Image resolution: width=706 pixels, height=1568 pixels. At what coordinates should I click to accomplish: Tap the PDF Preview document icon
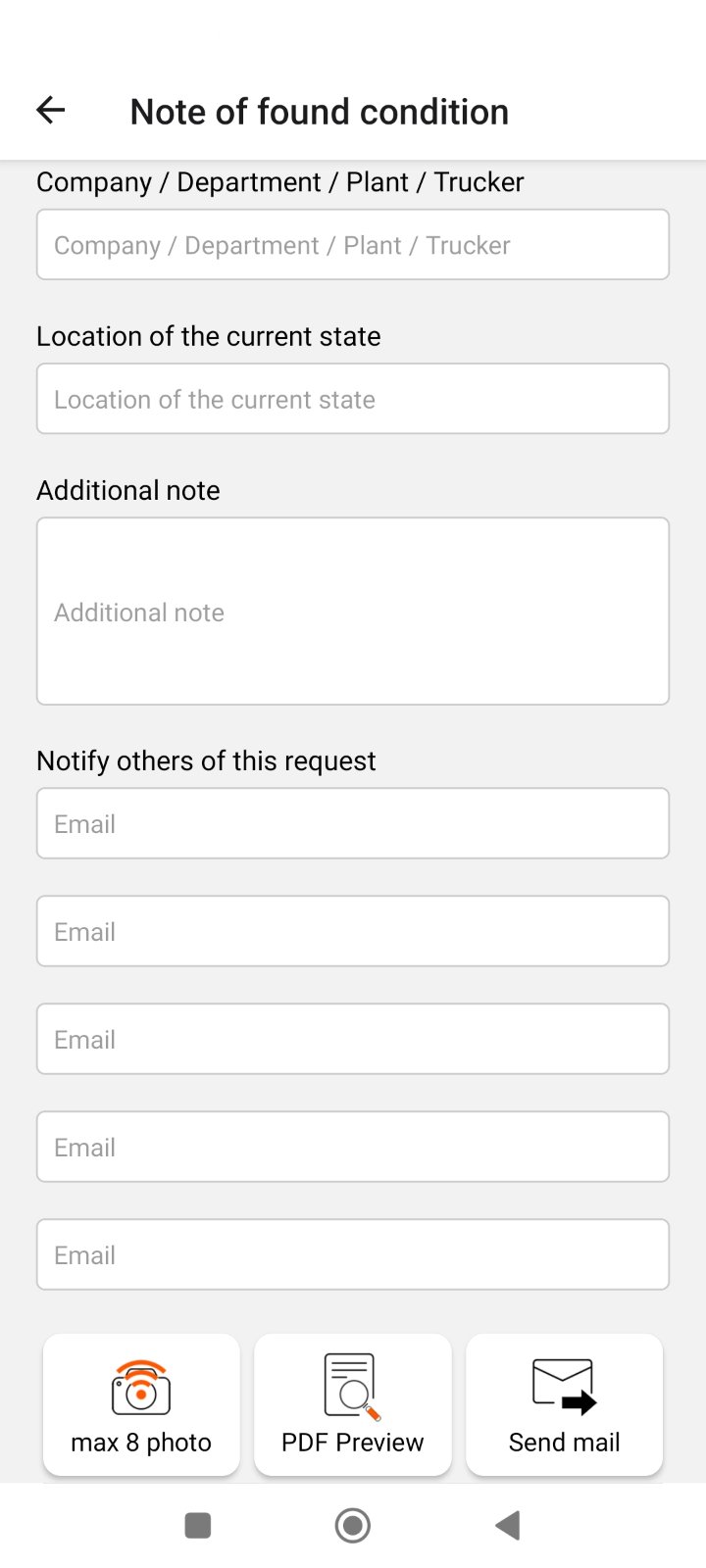[x=351, y=1386]
